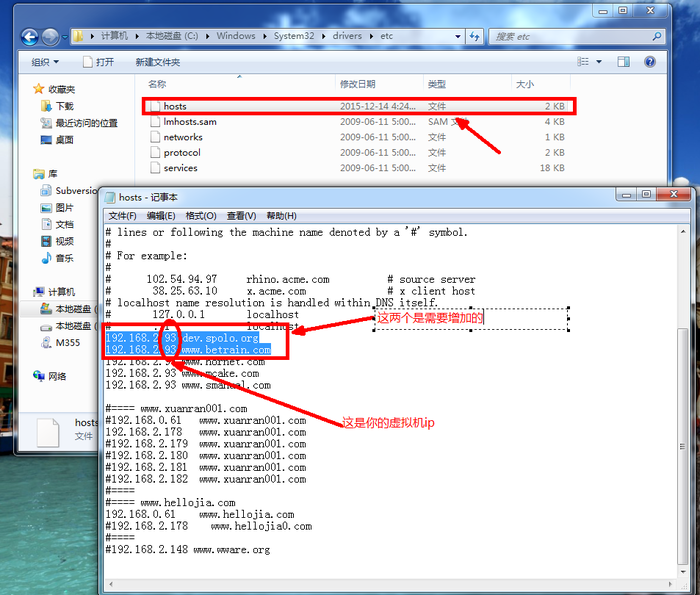Open the address bar history dropdown arrow
700x595 pixels.
(458, 37)
